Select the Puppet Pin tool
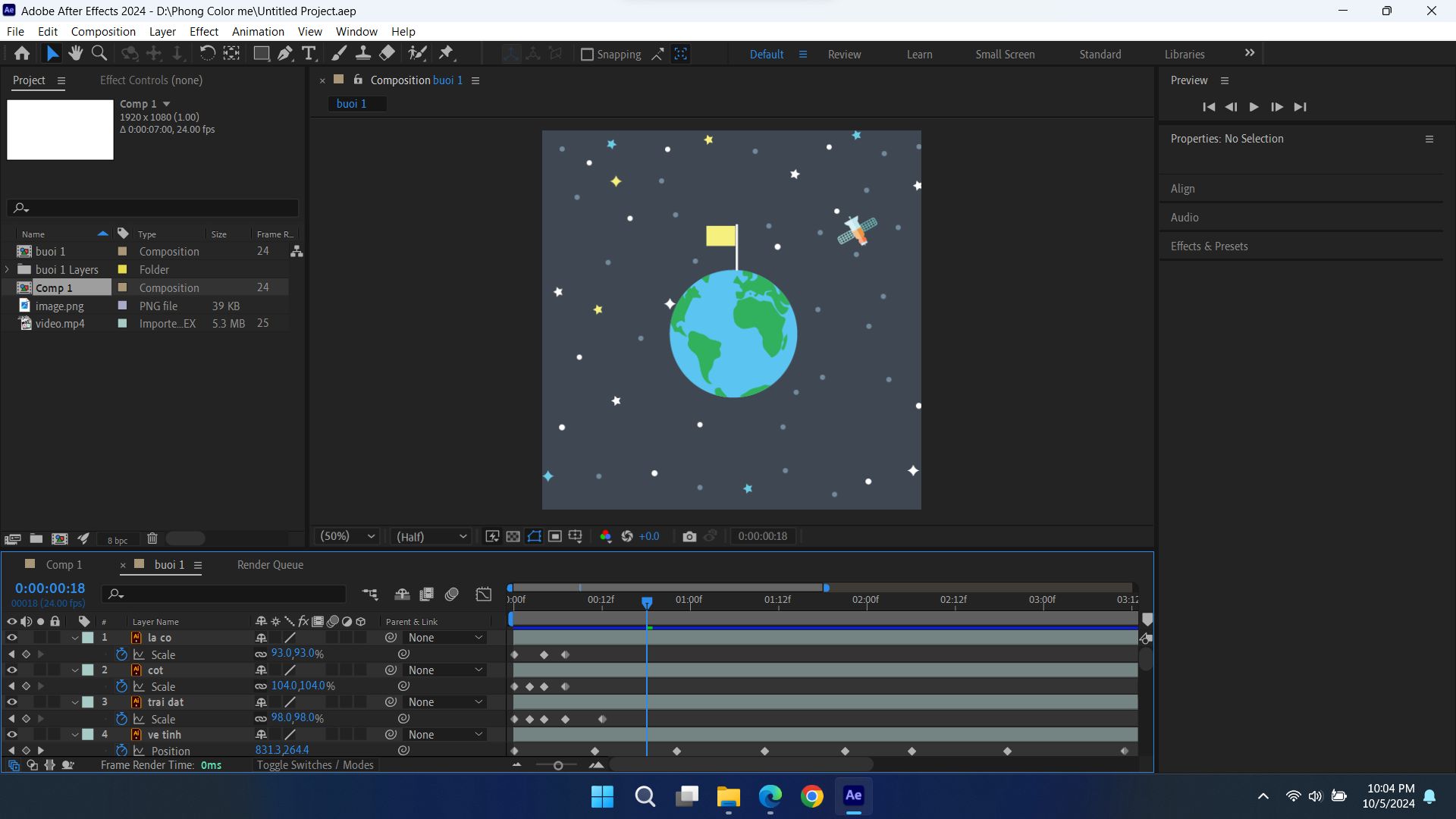This screenshot has width=1456, height=819. coord(447,53)
